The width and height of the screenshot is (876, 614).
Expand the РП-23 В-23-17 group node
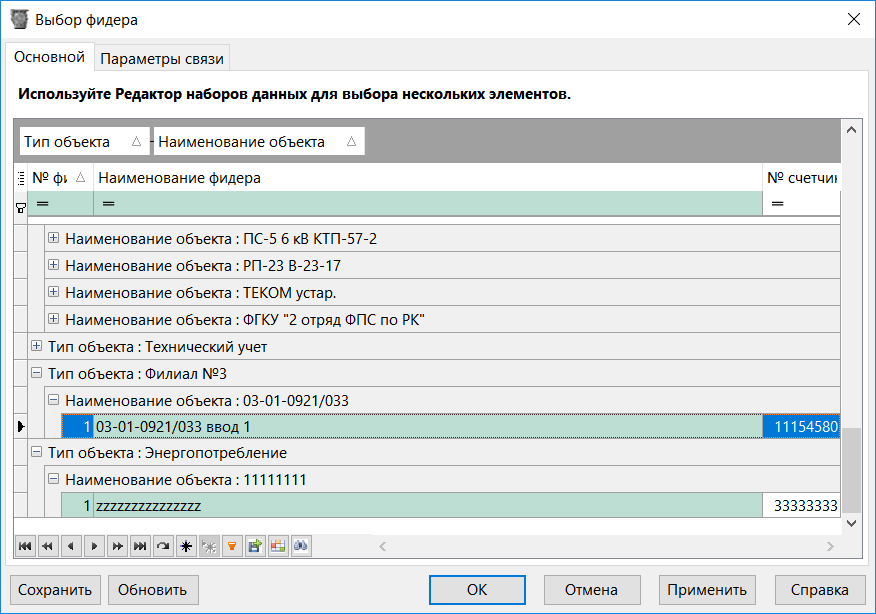[x=52, y=265]
